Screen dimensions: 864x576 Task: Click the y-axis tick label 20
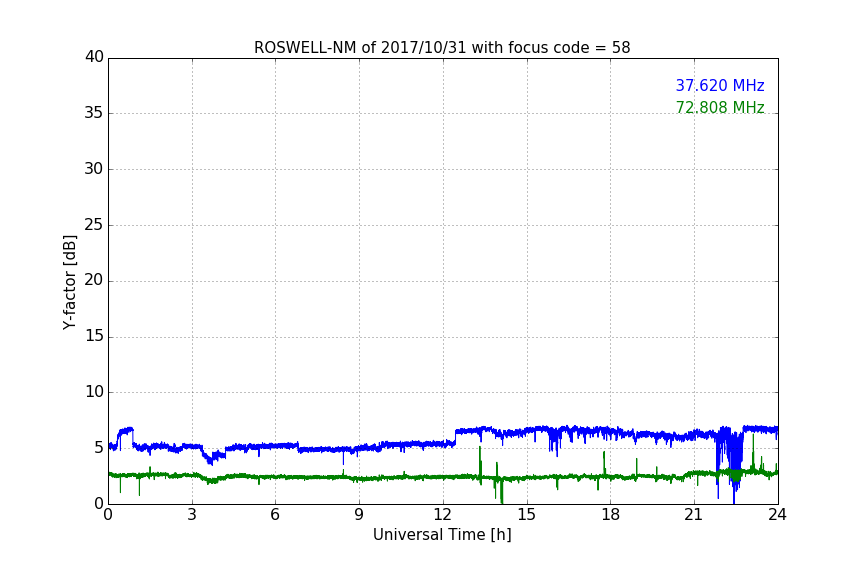94,281
